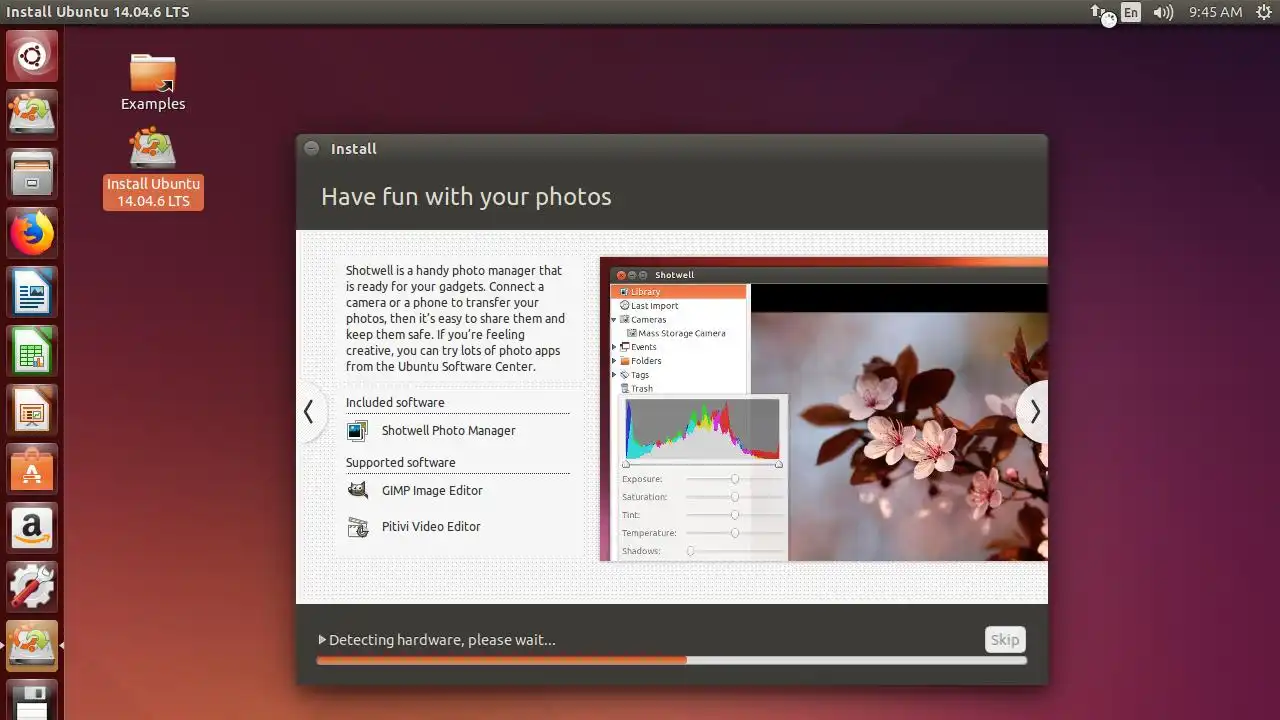The height and width of the screenshot is (720, 1280).
Task: Expand the Folders tree node in Shotwell
Action: [615, 361]
